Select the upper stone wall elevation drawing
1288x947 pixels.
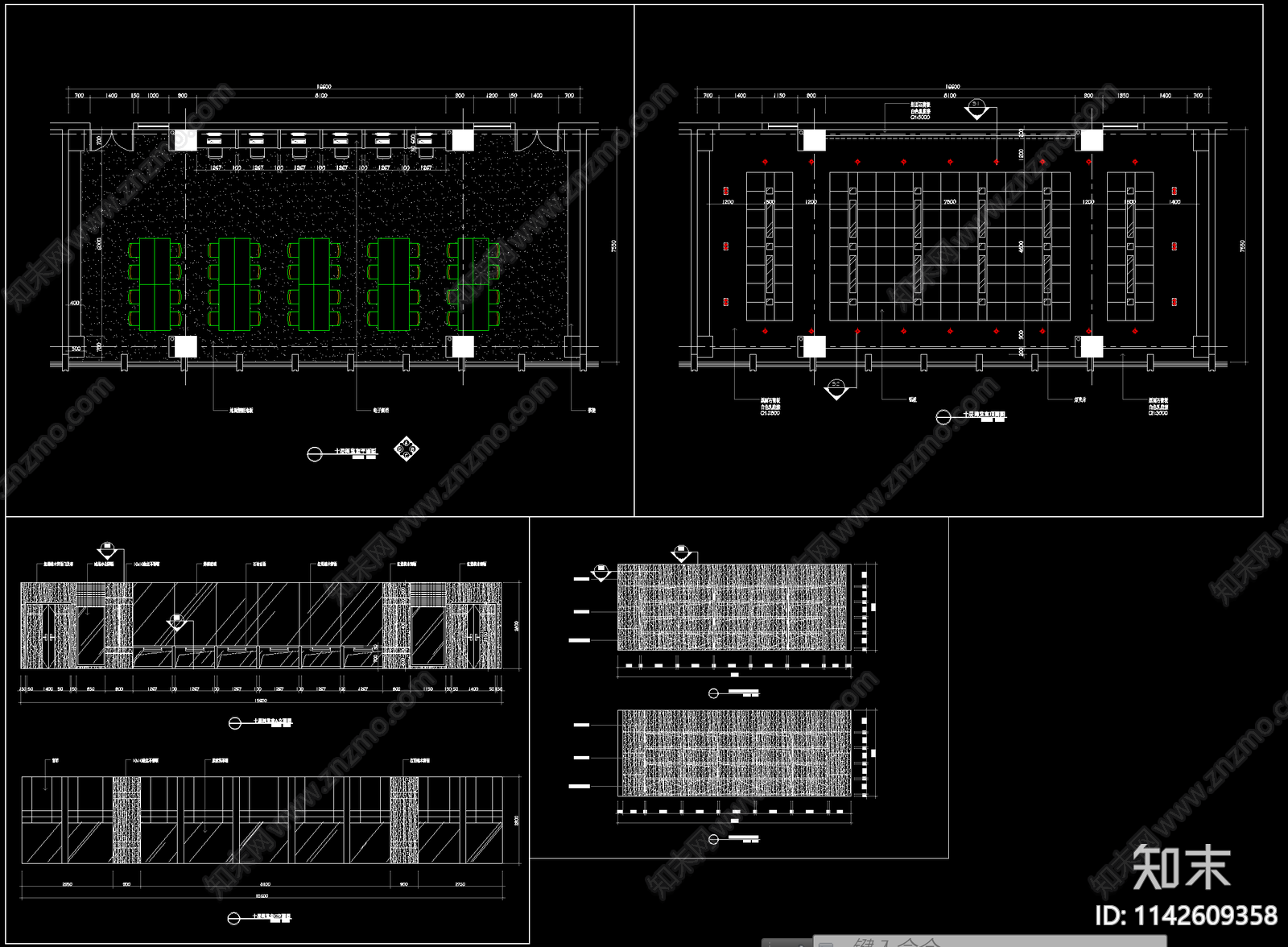(733, 607)
